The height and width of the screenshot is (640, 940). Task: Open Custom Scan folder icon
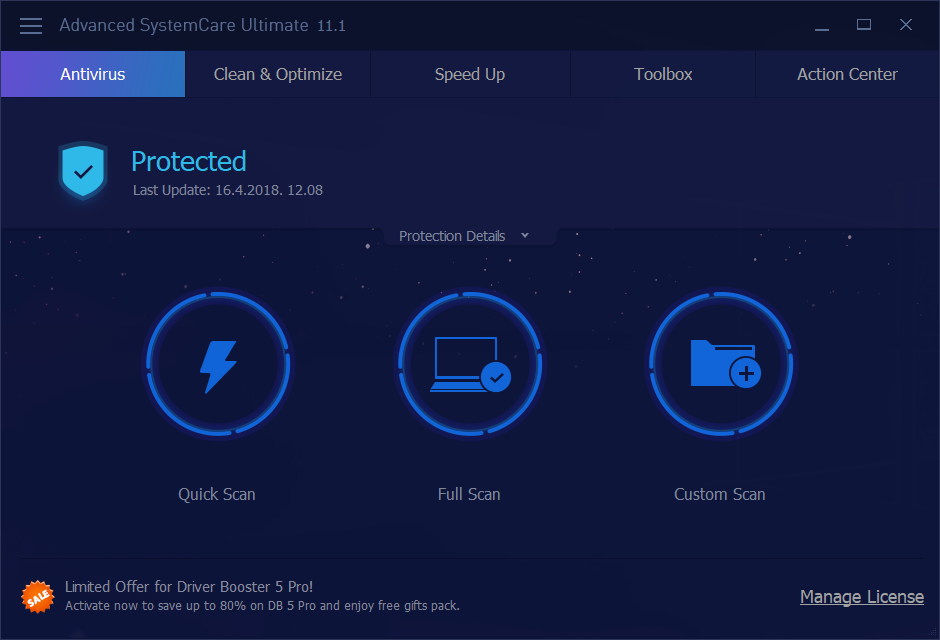point(725,364)
